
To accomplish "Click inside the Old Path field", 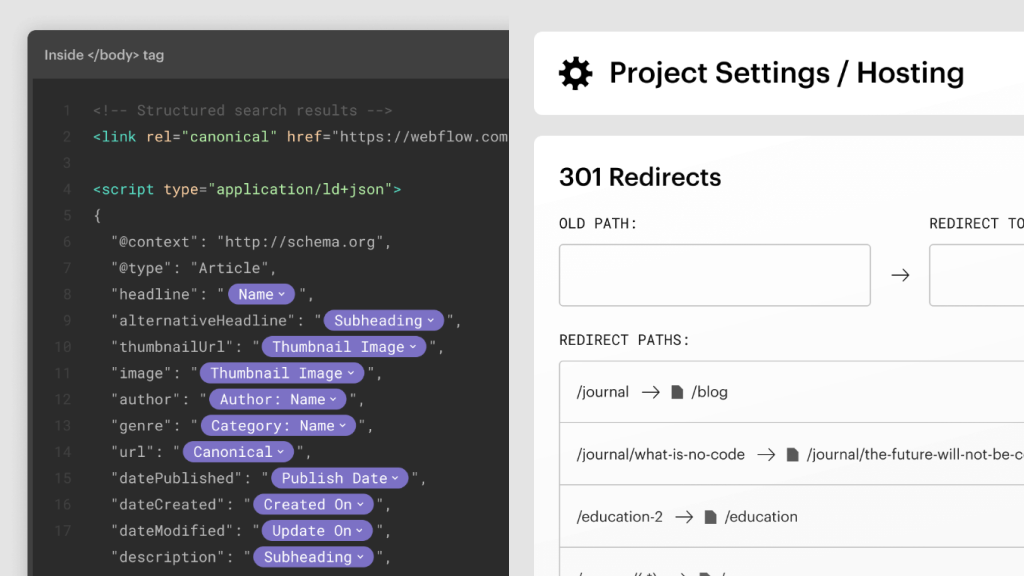I will coord(714,274).
